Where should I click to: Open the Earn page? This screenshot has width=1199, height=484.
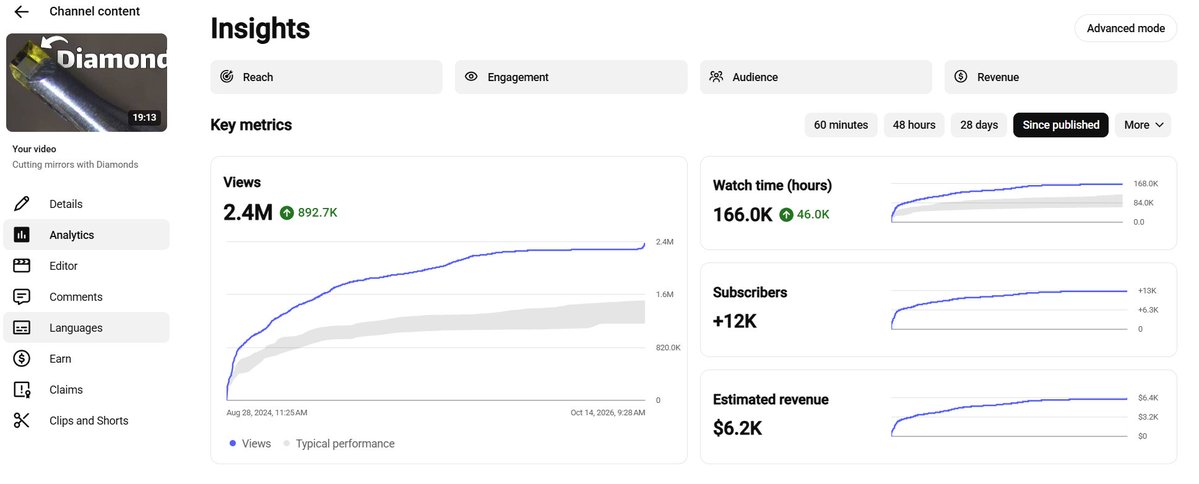[x=86, y=359]
